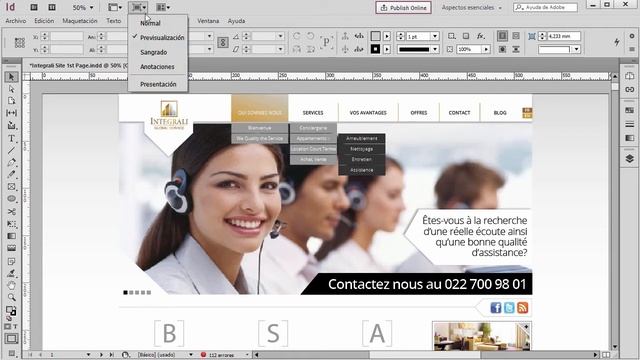This screenshot has height=360, width=640.
Task: Open the Aspectos esenciales workspace dropdown
Action: pos(471,7)
